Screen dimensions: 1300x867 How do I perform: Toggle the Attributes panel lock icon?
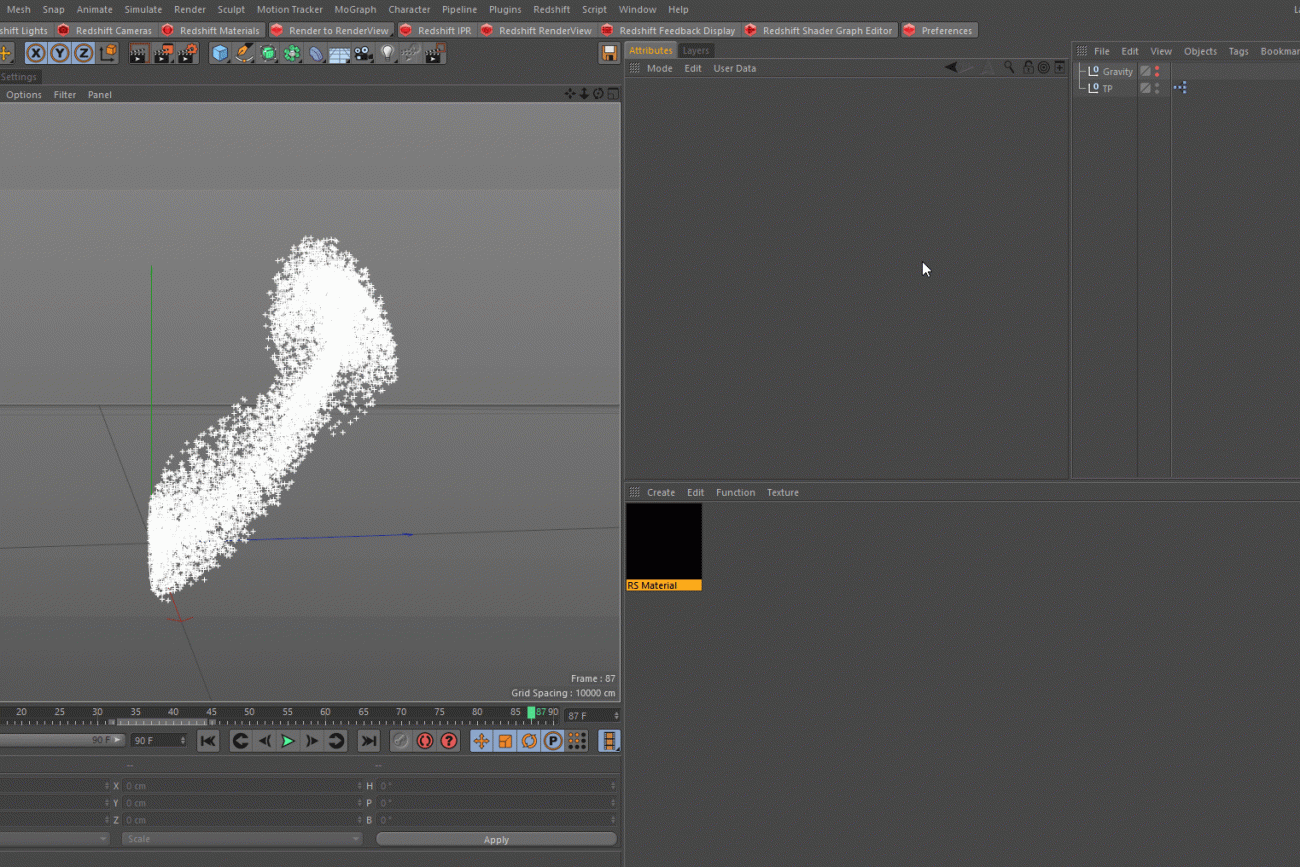1027,68
